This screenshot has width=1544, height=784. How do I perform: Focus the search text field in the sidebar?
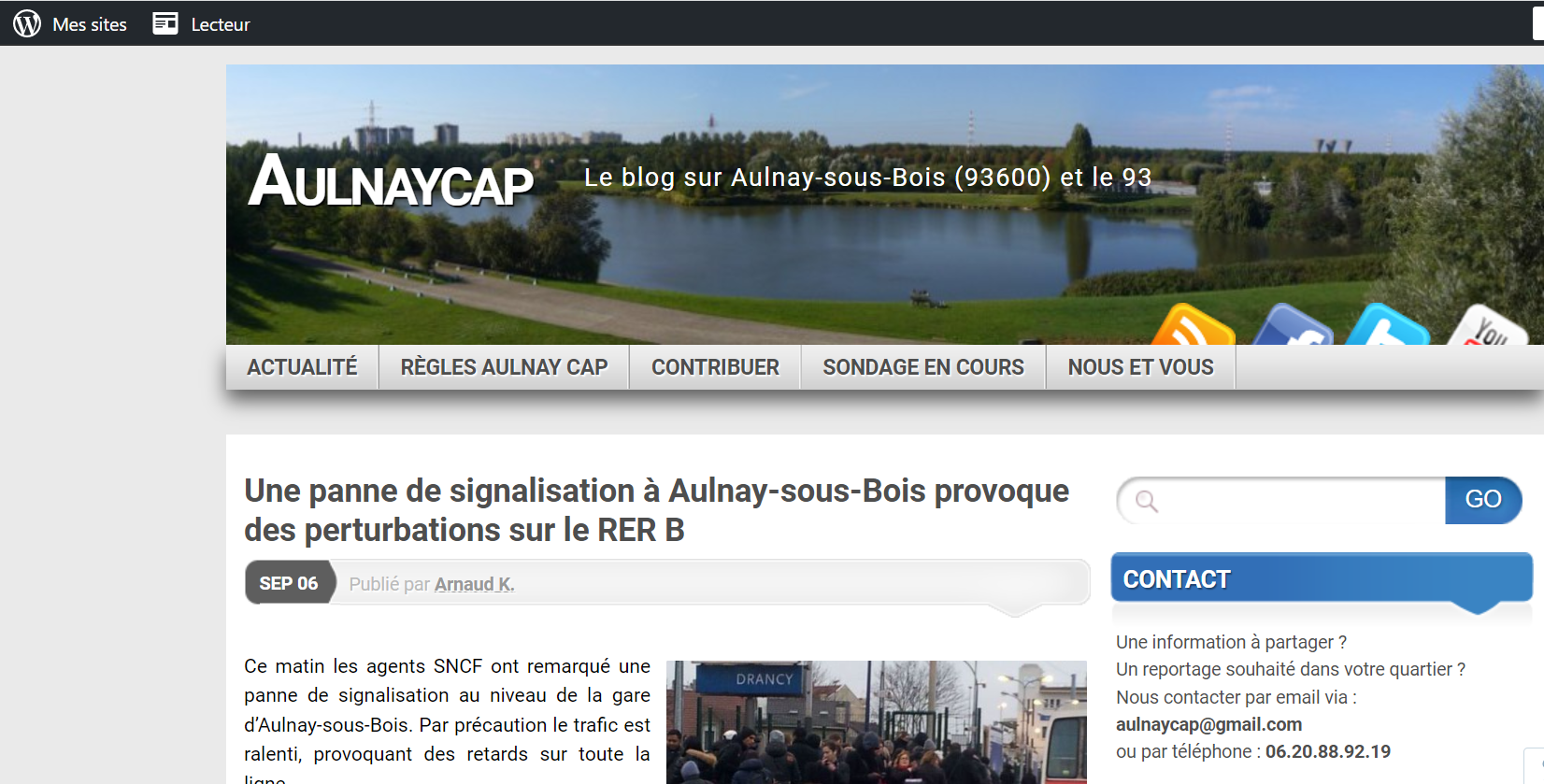(1299, 501)
